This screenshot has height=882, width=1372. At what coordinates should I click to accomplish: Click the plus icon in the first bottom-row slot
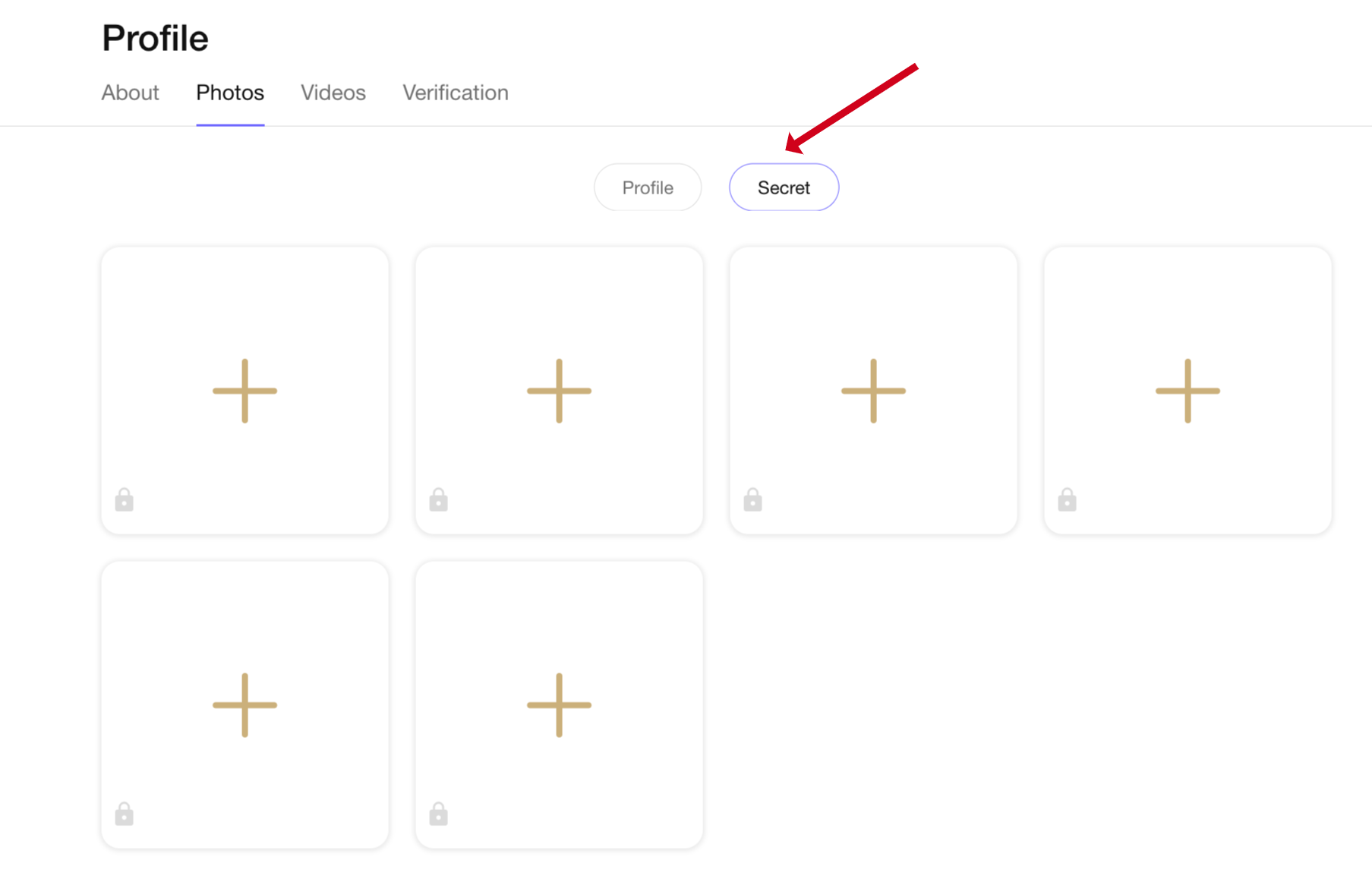point(244,705)
